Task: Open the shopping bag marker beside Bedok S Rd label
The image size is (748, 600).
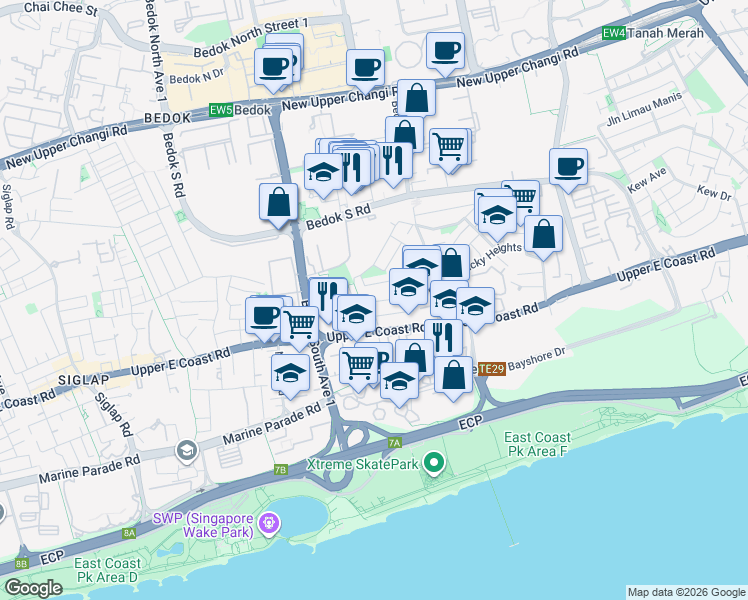Action: pos(279,206)
